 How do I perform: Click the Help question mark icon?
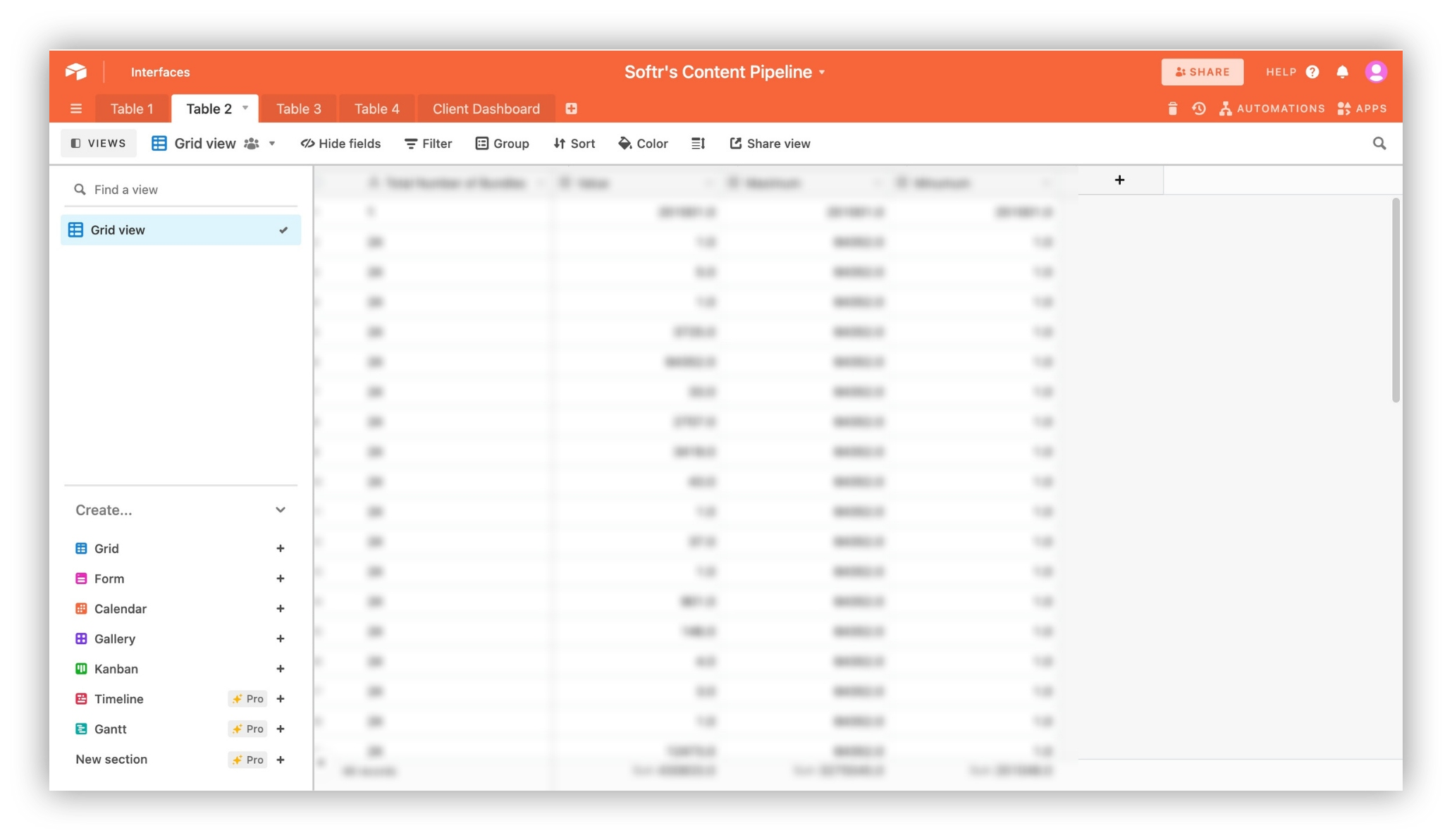pos(1312,72)
